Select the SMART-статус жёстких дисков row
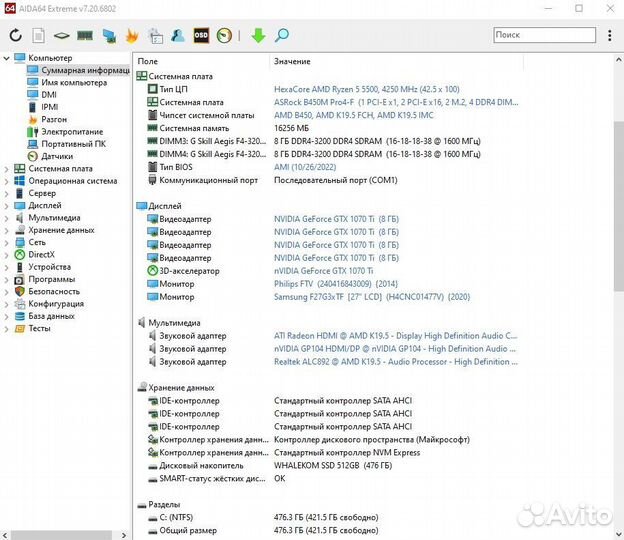The width and height of the screenshot is (624, 540). (x=216, y=479)
